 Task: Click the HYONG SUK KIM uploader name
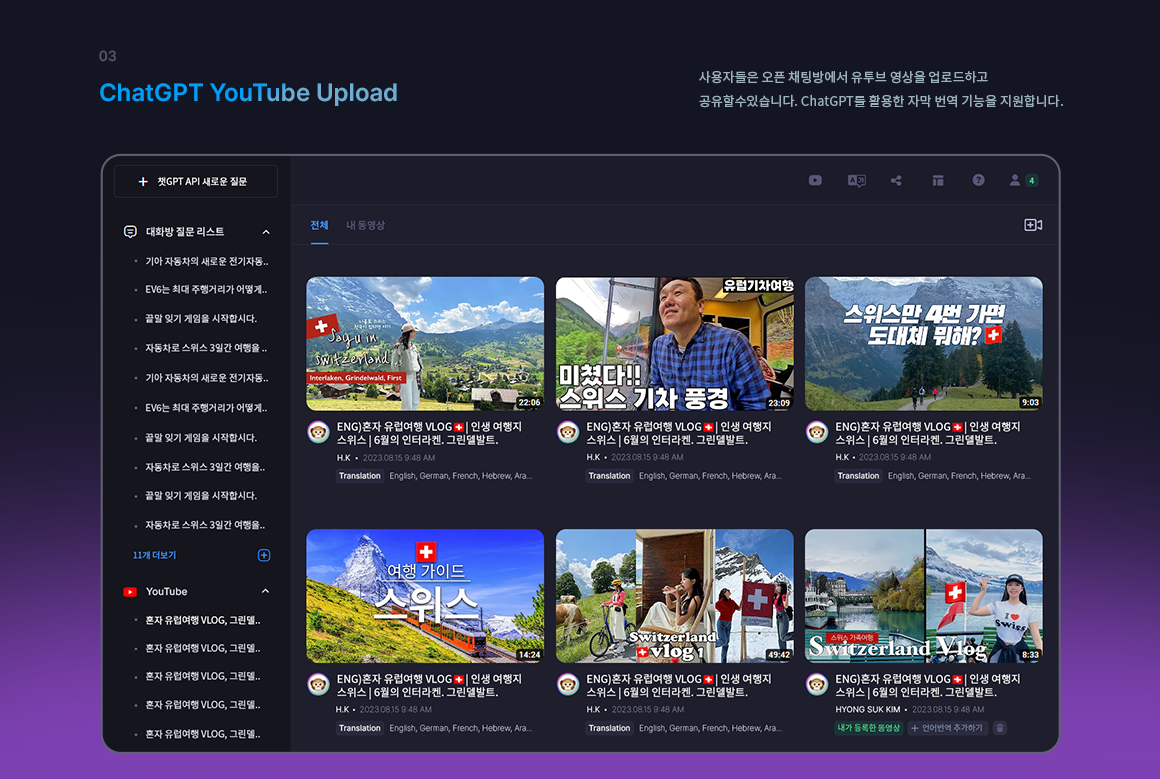pos(868,709)
